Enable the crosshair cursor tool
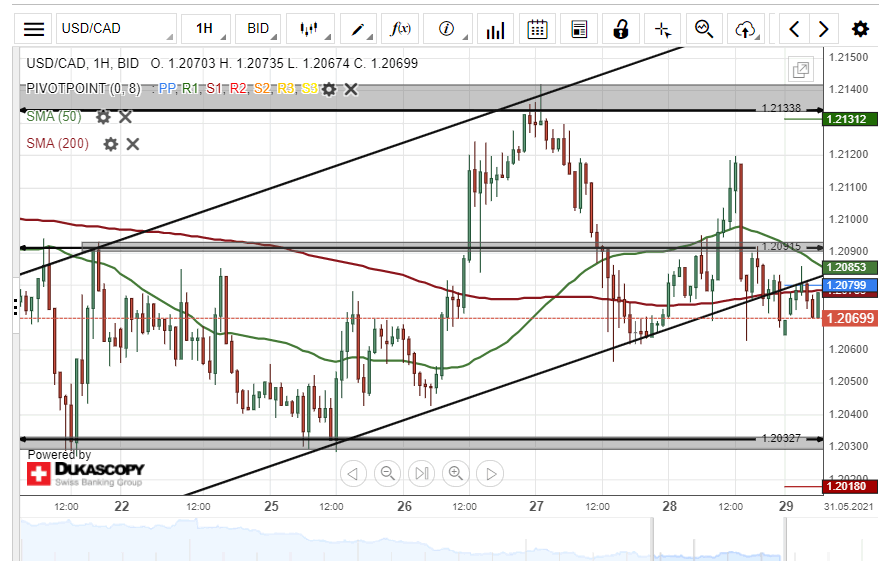This screenshot has height=572, width=887. (x=662, y=29)
